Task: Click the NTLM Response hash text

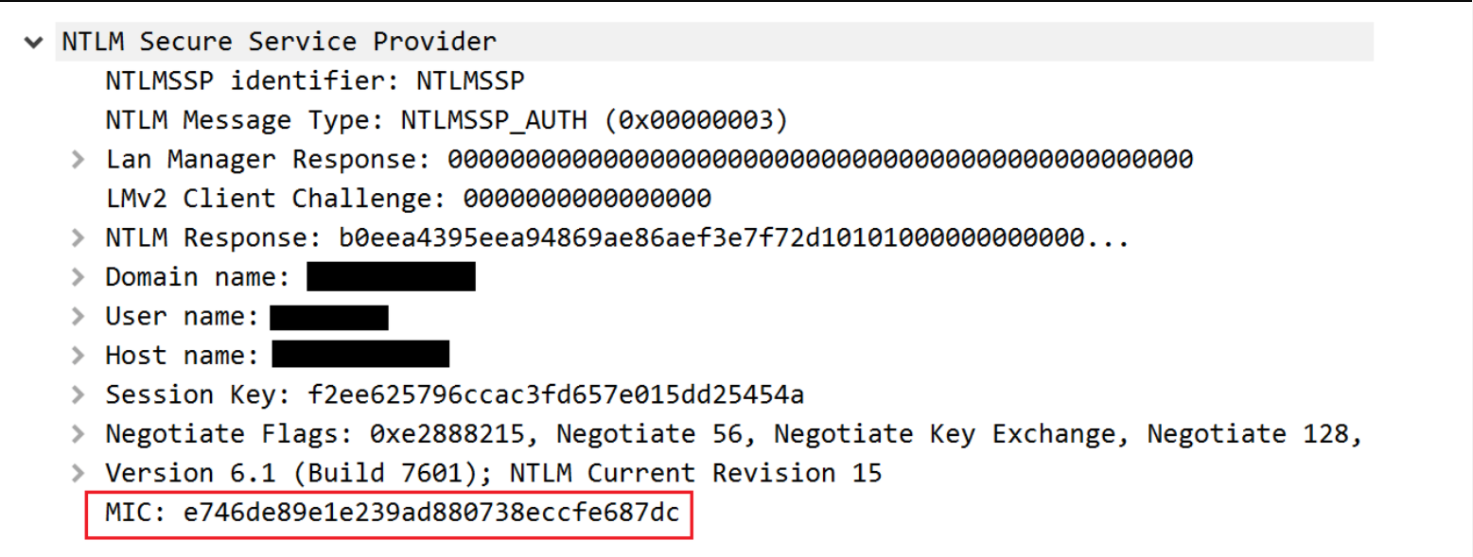Action: (x=721, y=238)
